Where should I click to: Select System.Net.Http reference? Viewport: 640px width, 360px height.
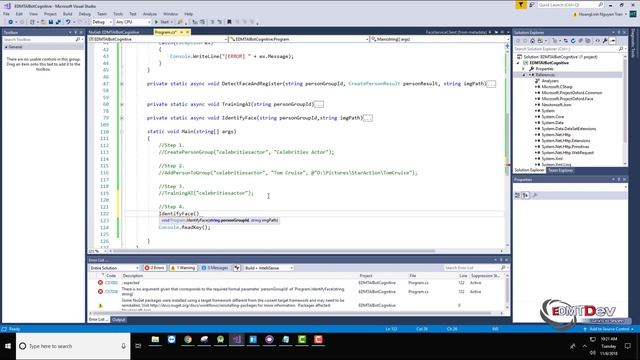[x=556, y=135]
